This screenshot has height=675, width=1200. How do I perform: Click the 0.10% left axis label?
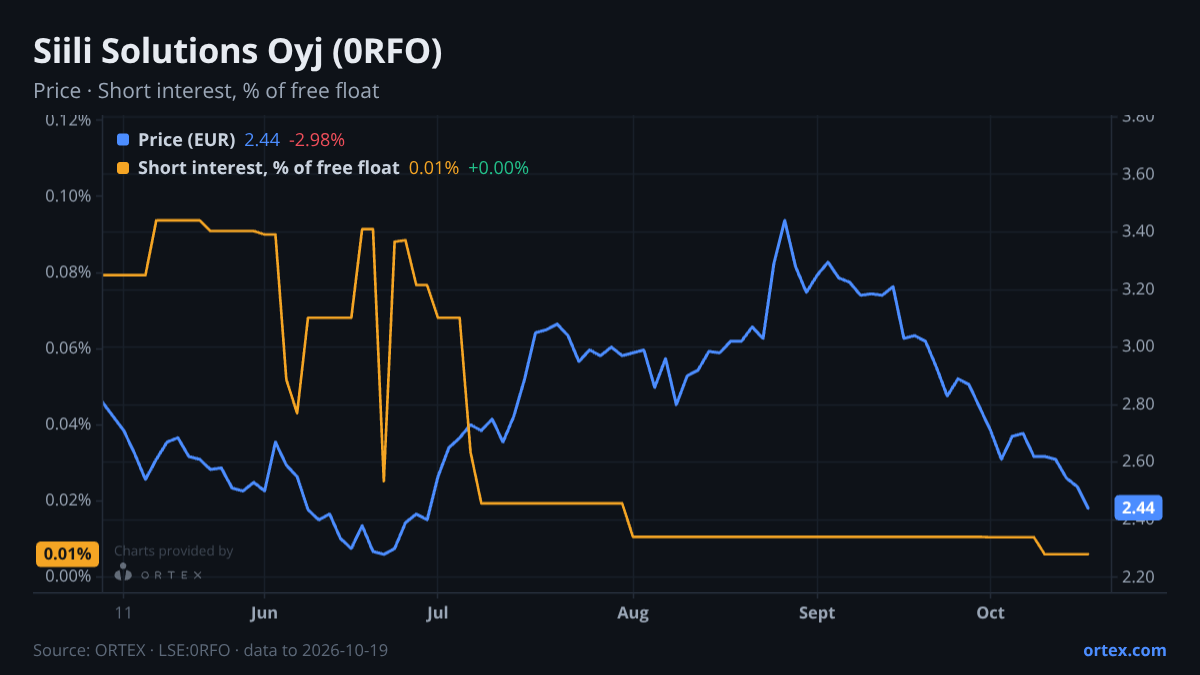tap(68, 196)
